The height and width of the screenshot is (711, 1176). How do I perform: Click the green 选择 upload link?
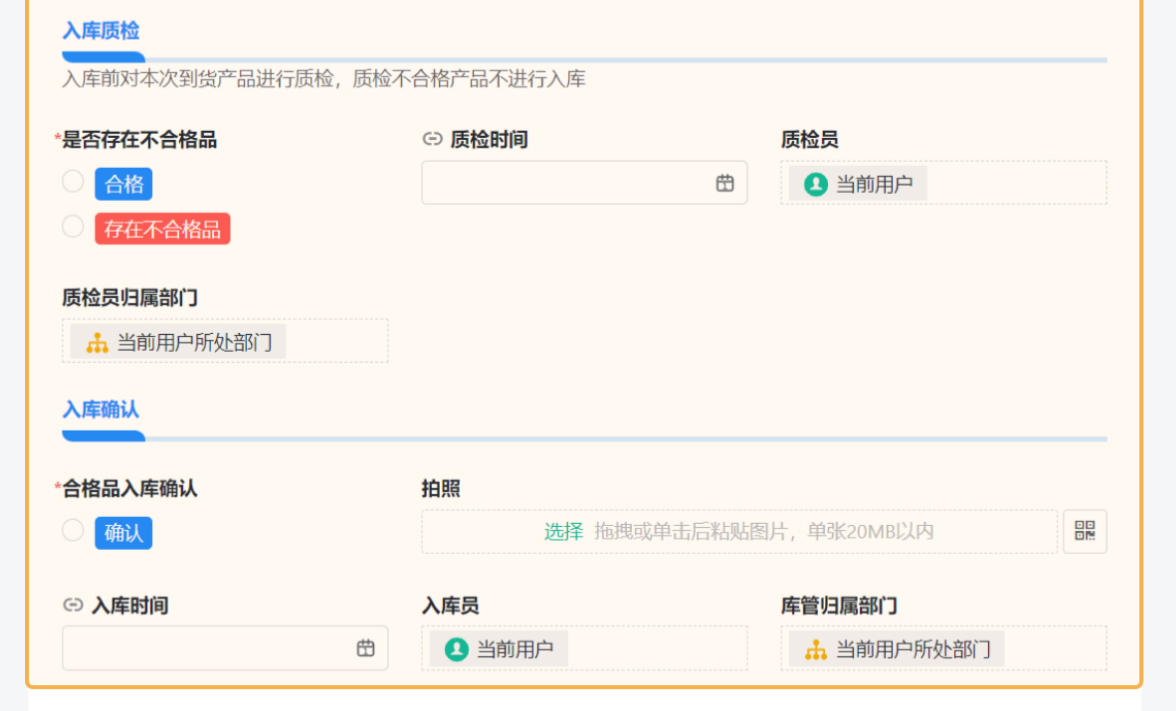(x=563, y=531)
